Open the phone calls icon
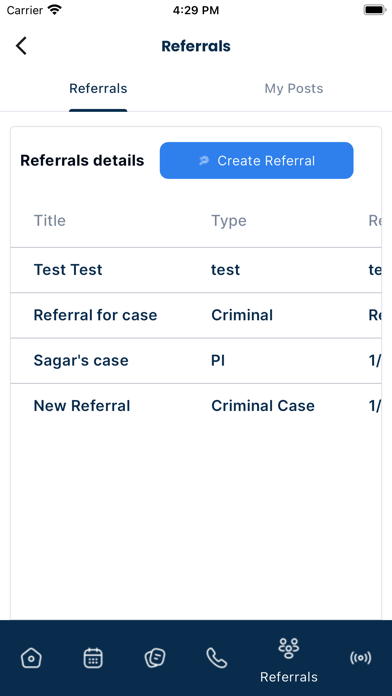Viewport: 392px width, 696px height. click(217, 658)
